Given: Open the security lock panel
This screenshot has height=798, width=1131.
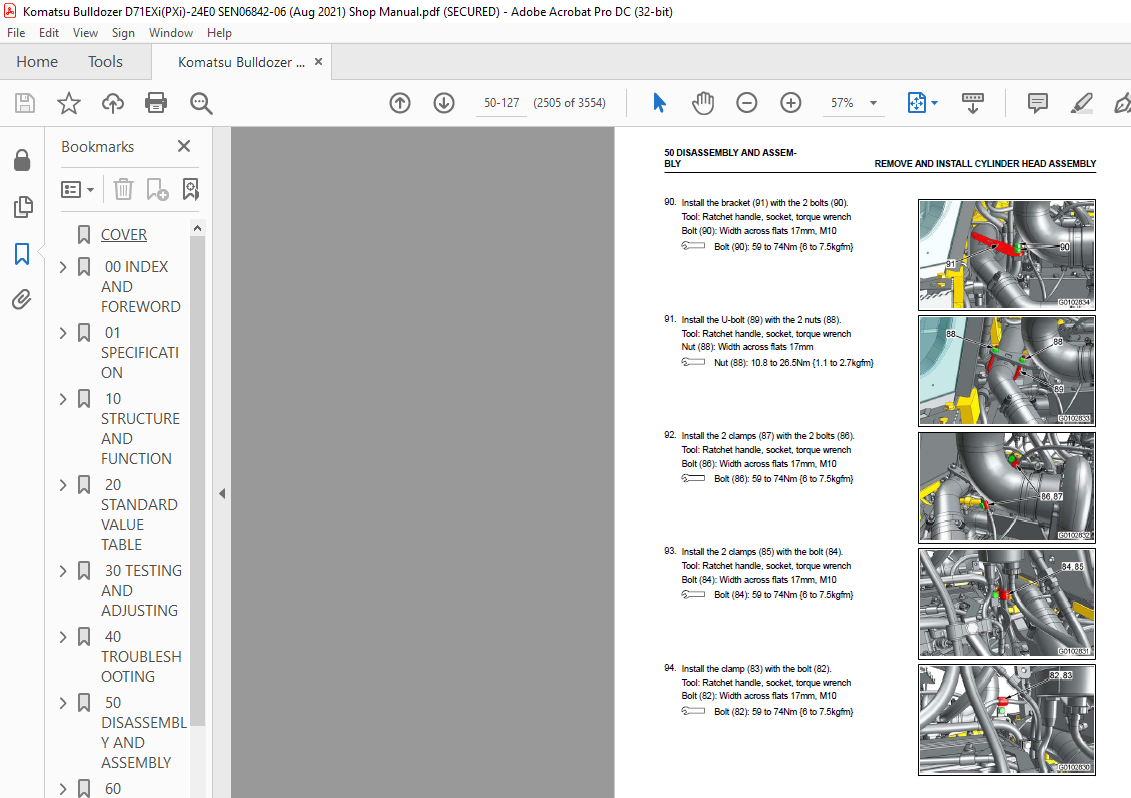Looking at the screenshot, I should click(x=22, y=160).
